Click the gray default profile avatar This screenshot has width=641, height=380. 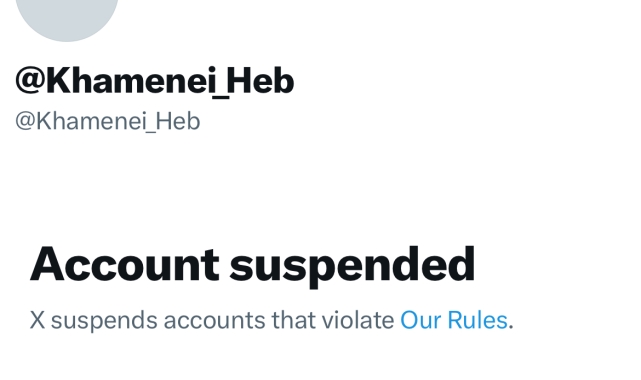tap(67, 18)
